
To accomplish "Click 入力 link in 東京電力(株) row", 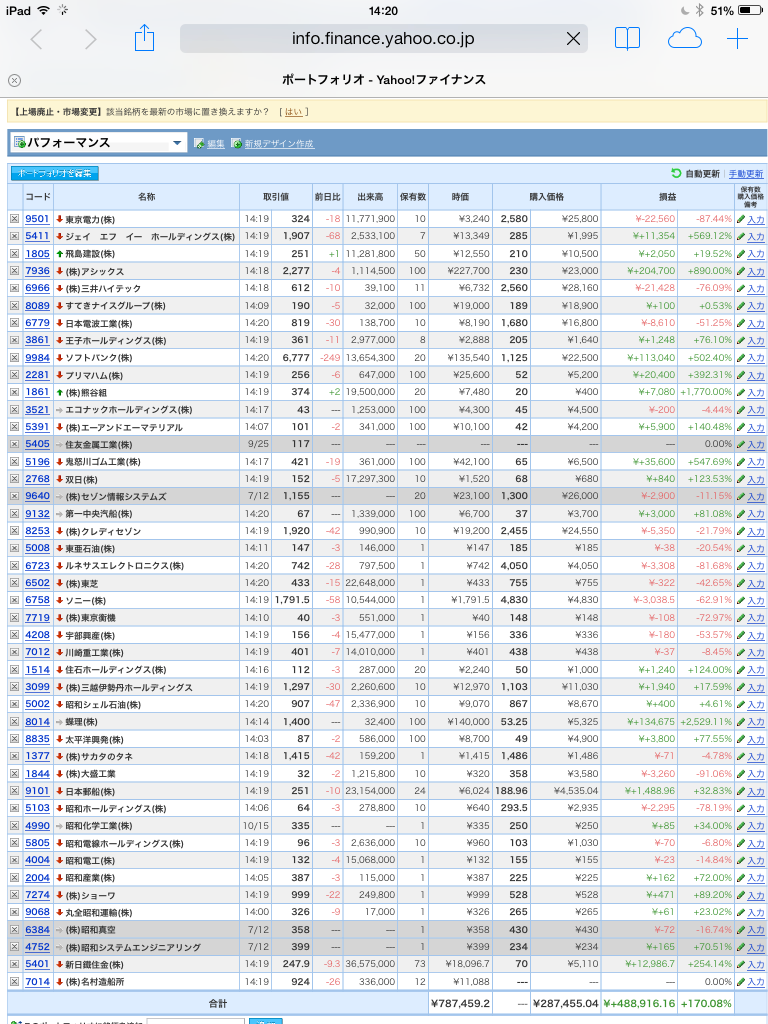I will (756, 219).
